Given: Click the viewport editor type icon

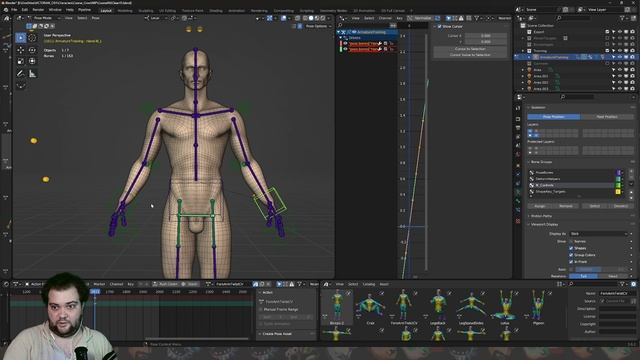Looking at the screenshot, I should coord(19,18).
